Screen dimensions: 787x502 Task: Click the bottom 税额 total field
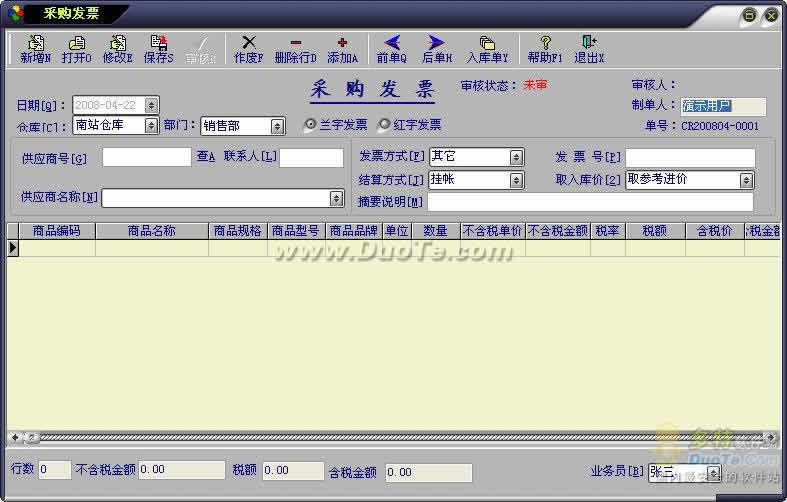pyautogui.click(x=293, y=470)
